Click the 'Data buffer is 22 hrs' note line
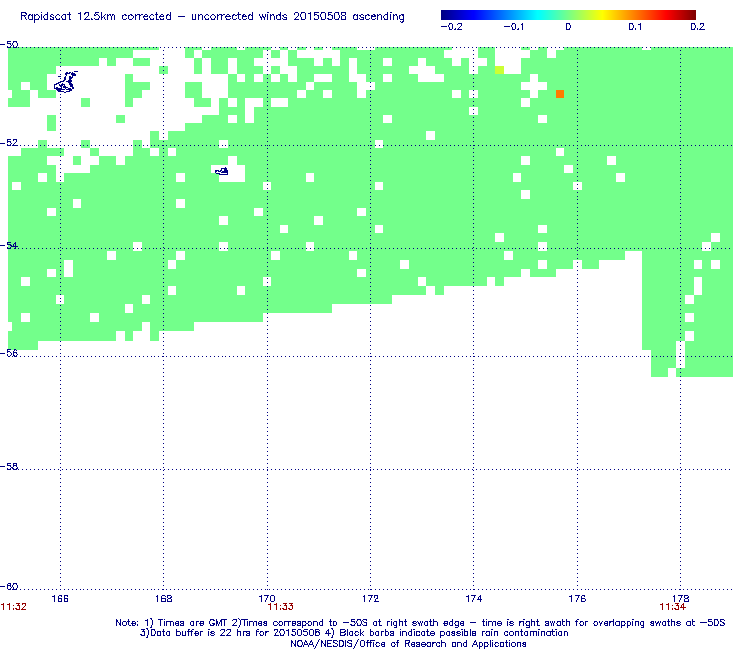 [354, 633]
